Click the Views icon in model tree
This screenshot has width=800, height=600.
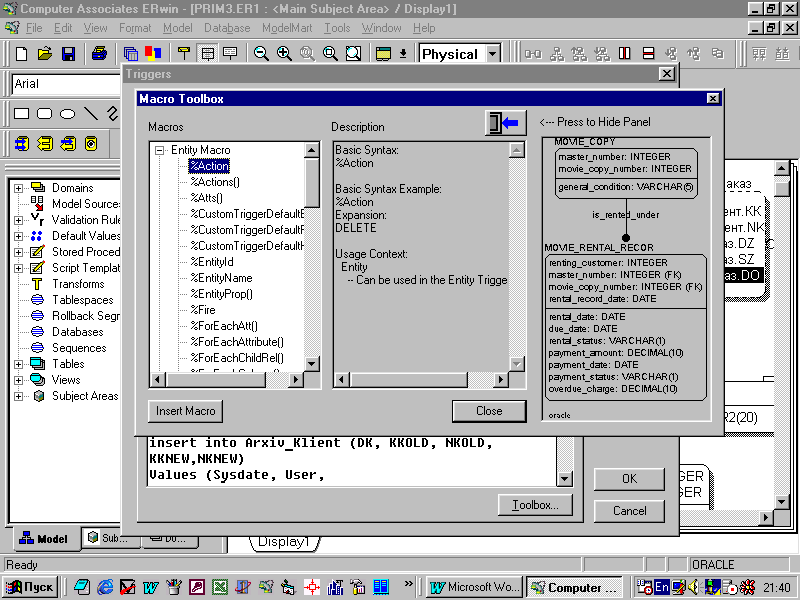37,380
